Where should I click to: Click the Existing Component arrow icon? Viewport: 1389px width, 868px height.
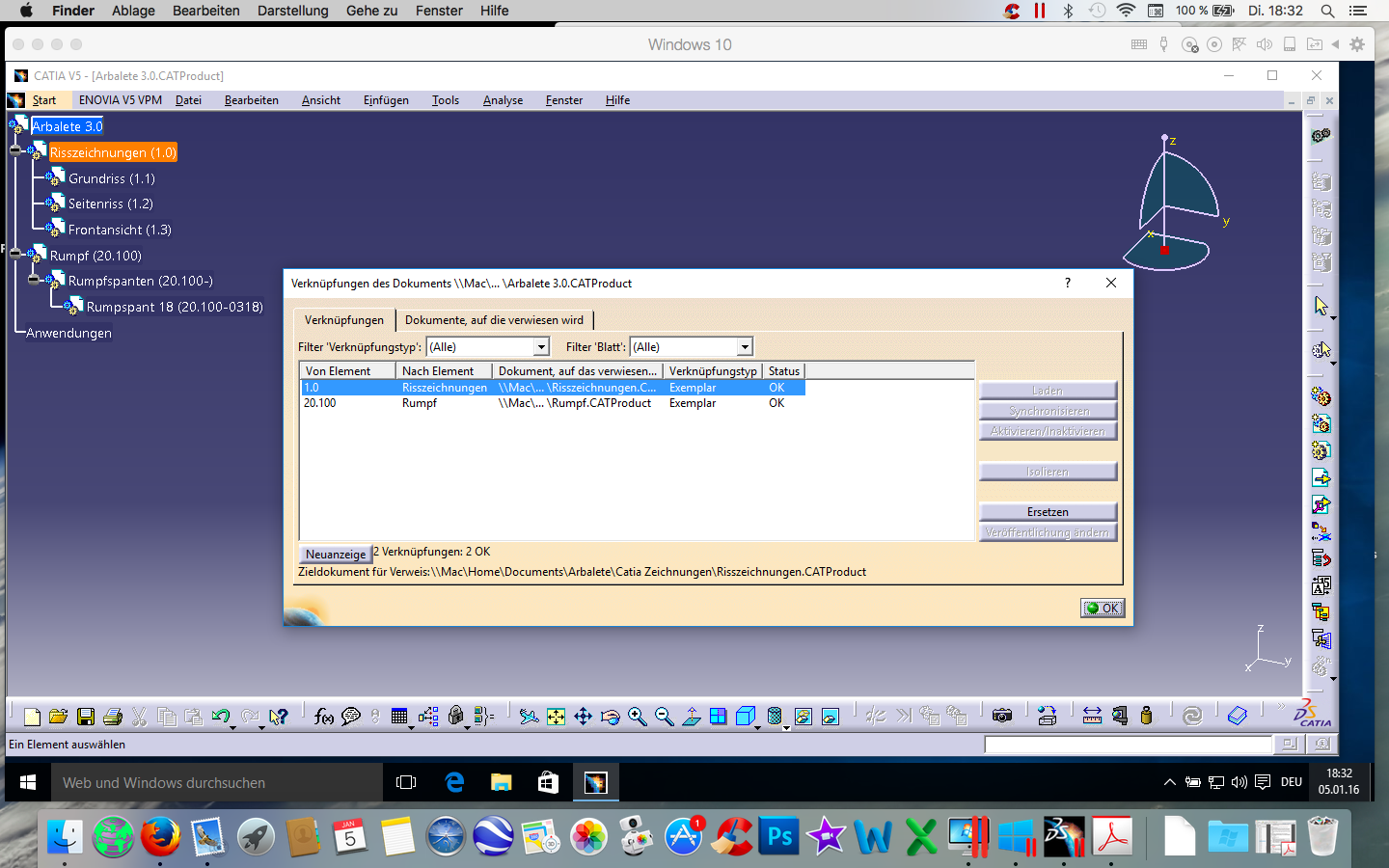coord(1321,477)
